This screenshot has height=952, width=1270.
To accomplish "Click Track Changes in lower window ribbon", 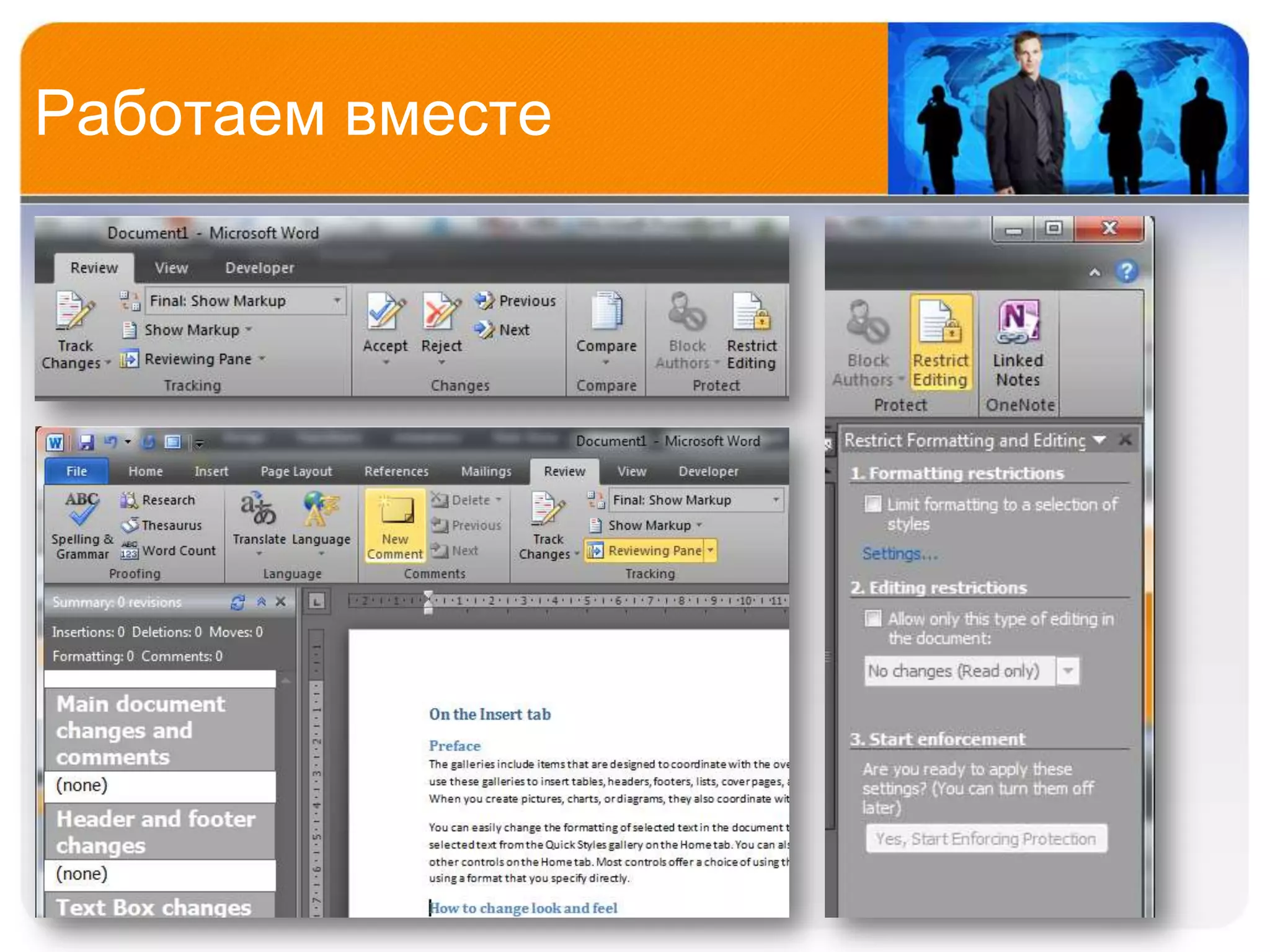I will pyautogui.click(x=548, y=526).
